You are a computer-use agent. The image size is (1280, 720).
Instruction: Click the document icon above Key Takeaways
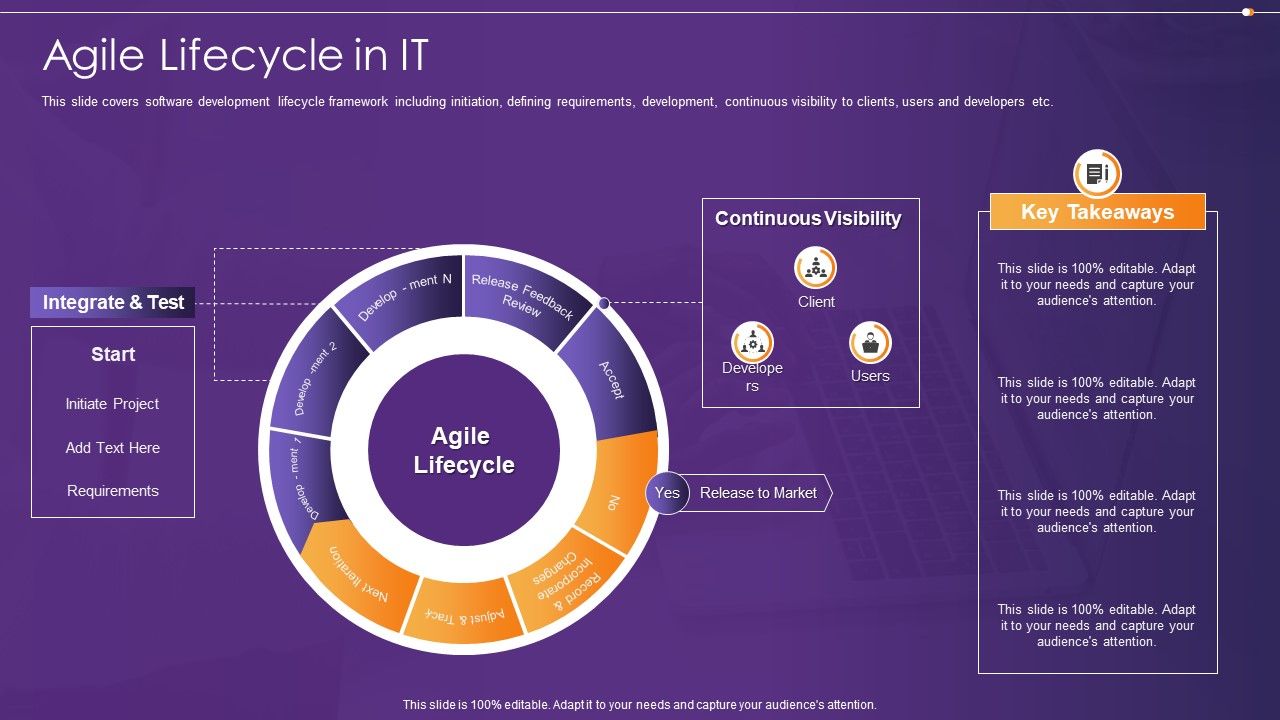[x=1097, y=174]
